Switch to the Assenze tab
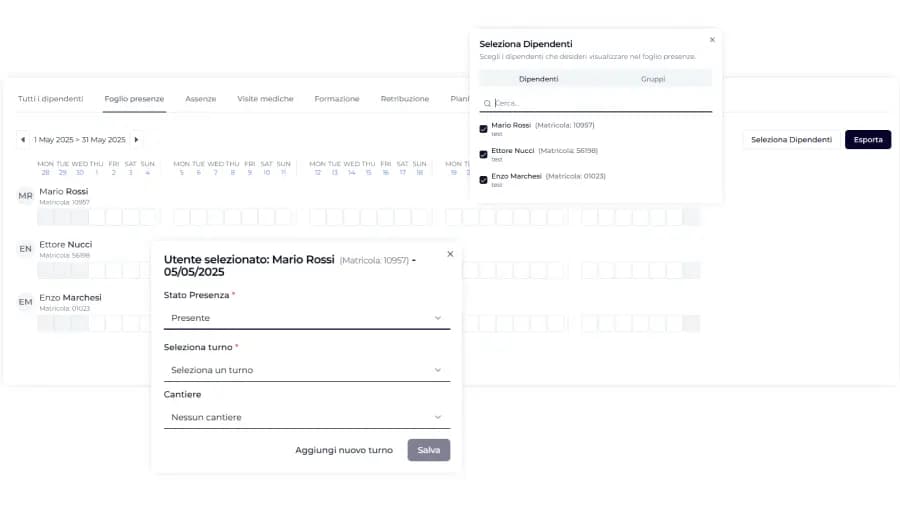The width and height of the screenshot is (900, 506). (x=200, y=99)
